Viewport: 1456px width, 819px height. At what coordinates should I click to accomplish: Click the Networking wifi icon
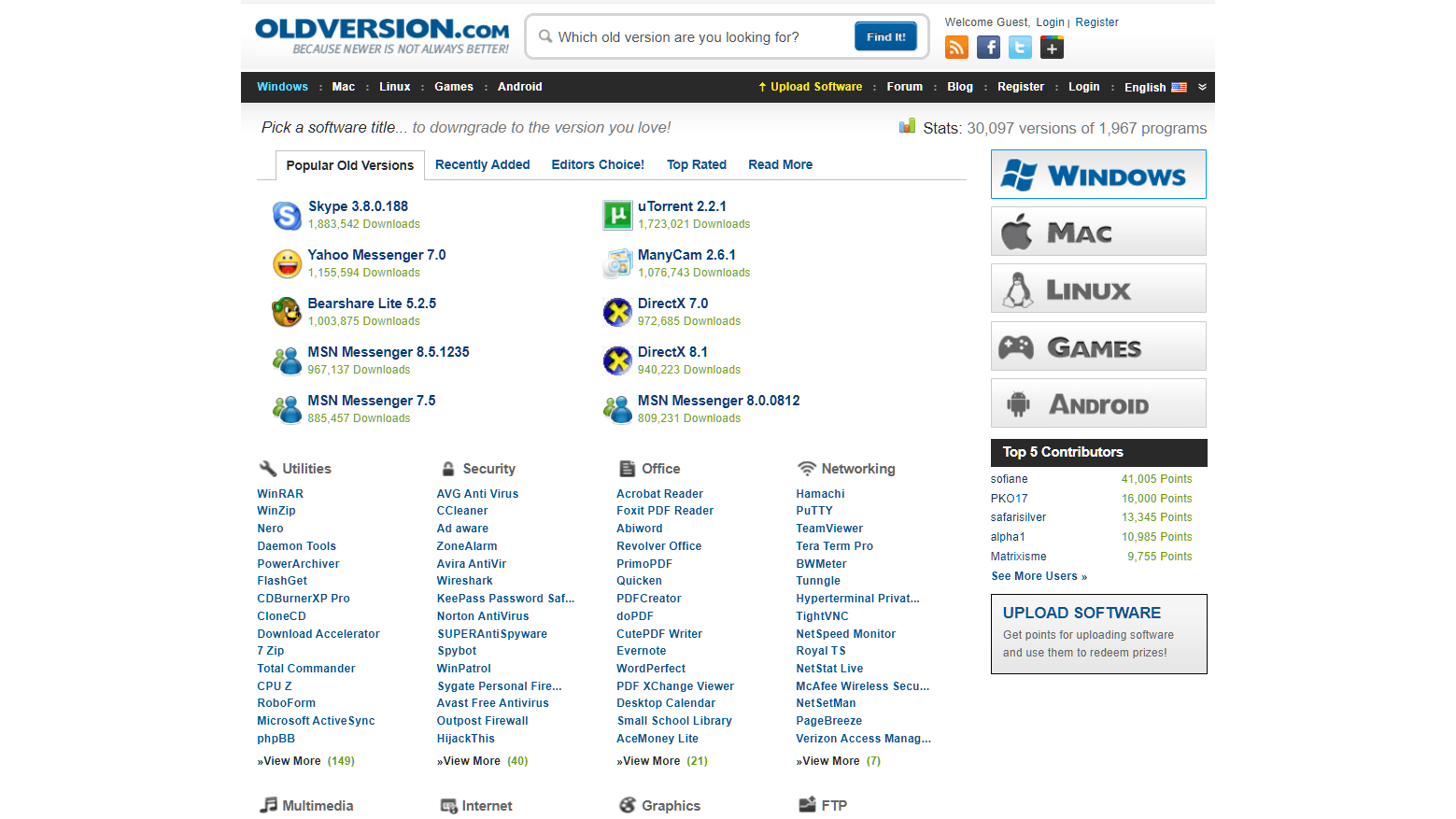[807, 468]
